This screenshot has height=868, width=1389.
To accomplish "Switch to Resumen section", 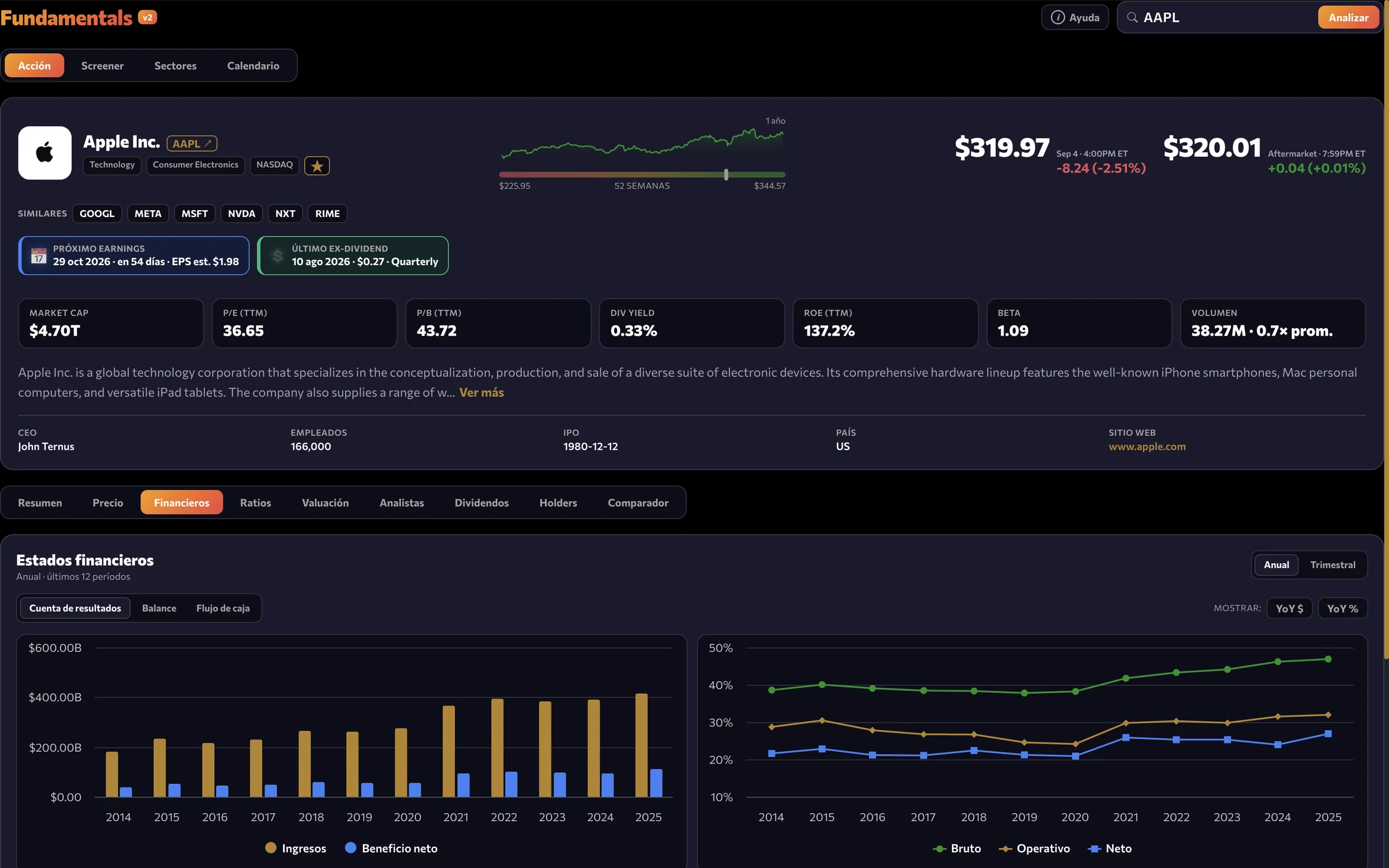I will click(40, 502).
